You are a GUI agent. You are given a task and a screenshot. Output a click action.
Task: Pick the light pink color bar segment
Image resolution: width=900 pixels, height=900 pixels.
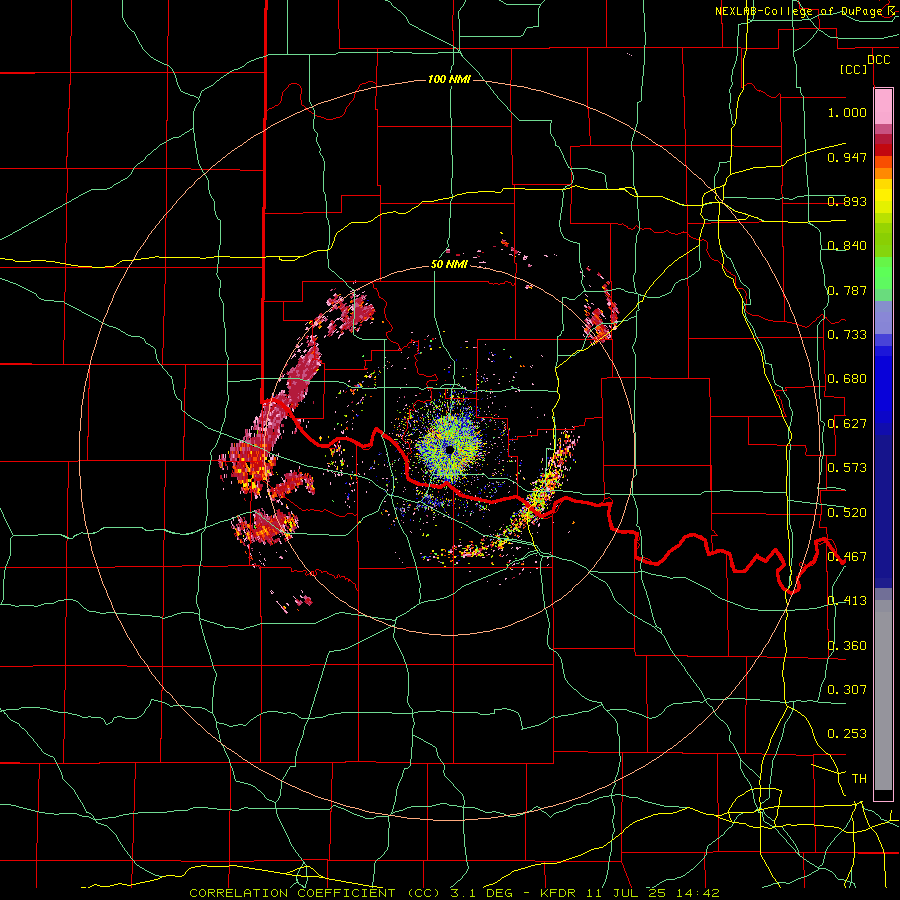click(x=883, y=107)
